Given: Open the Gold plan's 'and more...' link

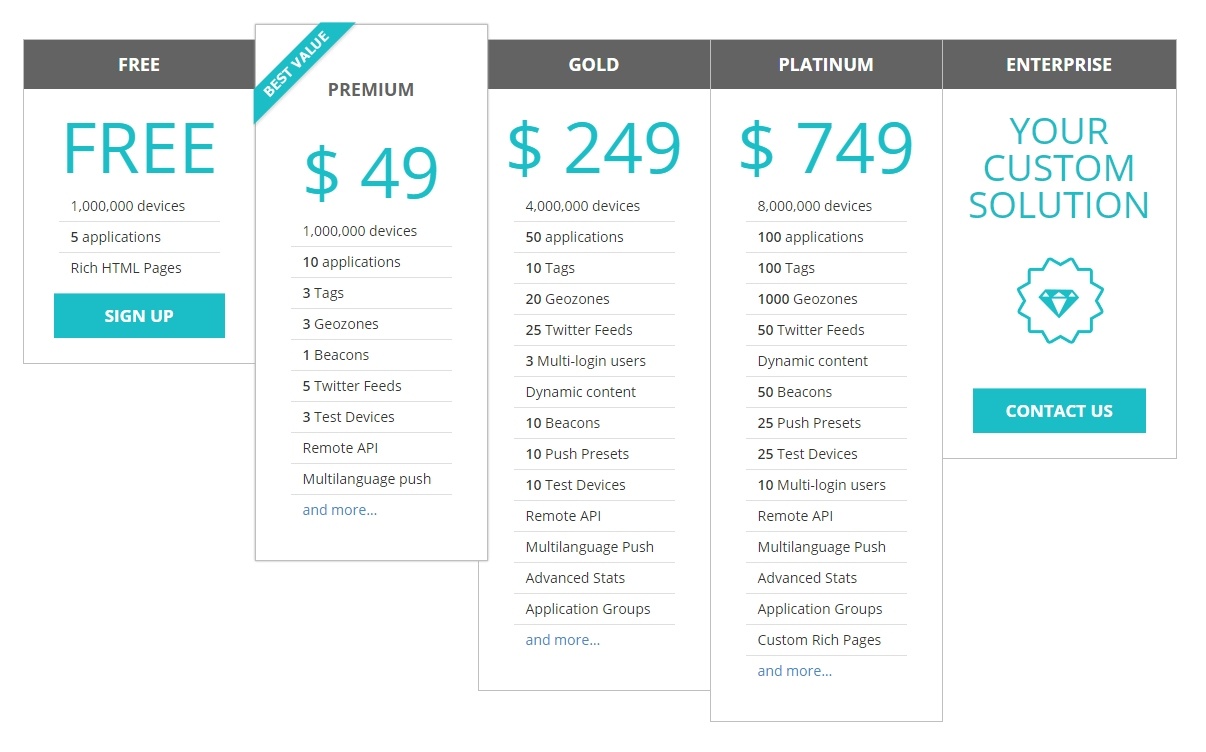Looking at the screenshot, I should [x=563, y=640].
